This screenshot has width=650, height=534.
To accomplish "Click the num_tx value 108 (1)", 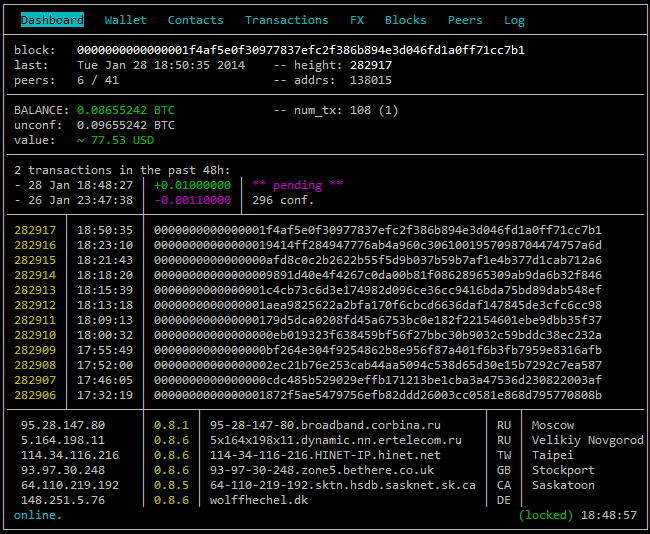I will pos(374,110).
